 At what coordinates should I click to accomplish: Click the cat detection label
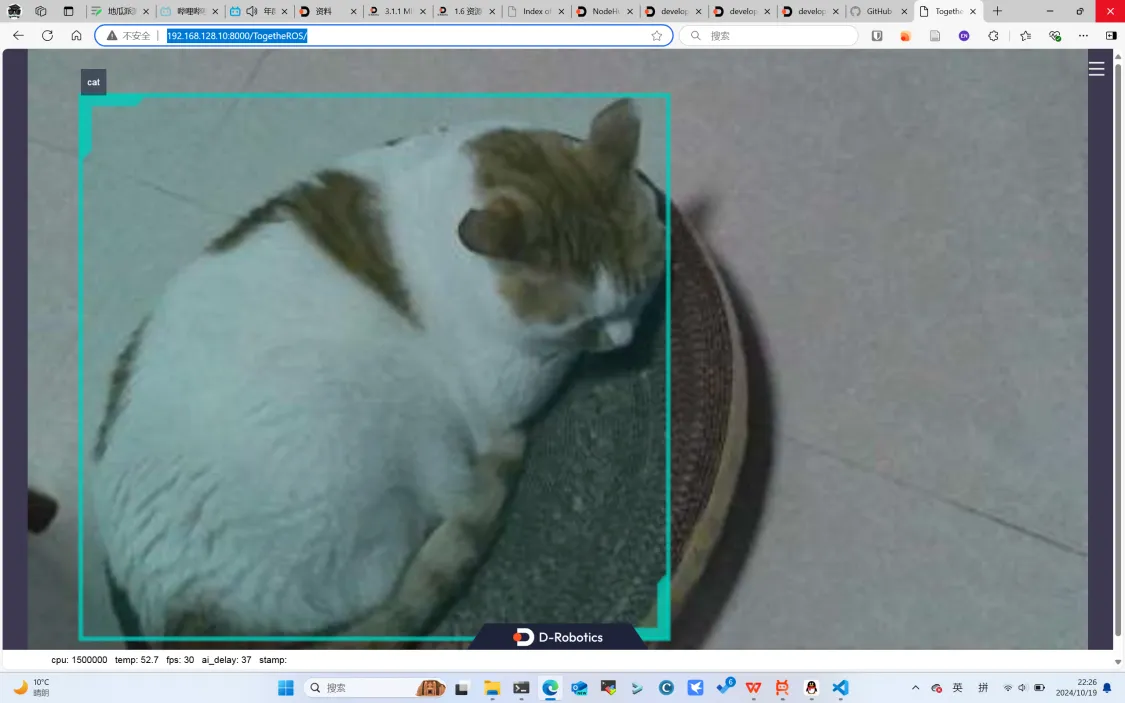(x=93, y=82)
